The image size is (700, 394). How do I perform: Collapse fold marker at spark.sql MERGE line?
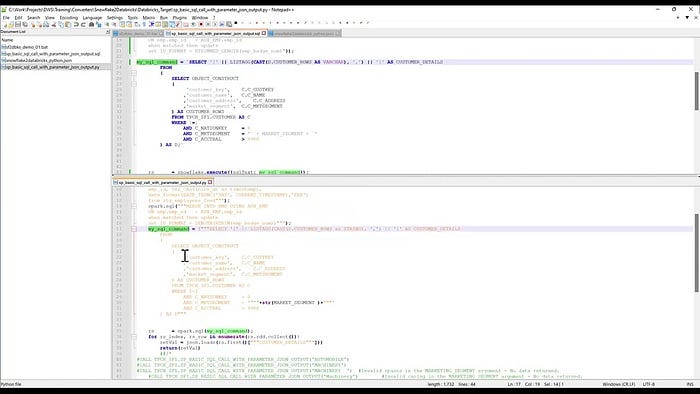point(133,206)
